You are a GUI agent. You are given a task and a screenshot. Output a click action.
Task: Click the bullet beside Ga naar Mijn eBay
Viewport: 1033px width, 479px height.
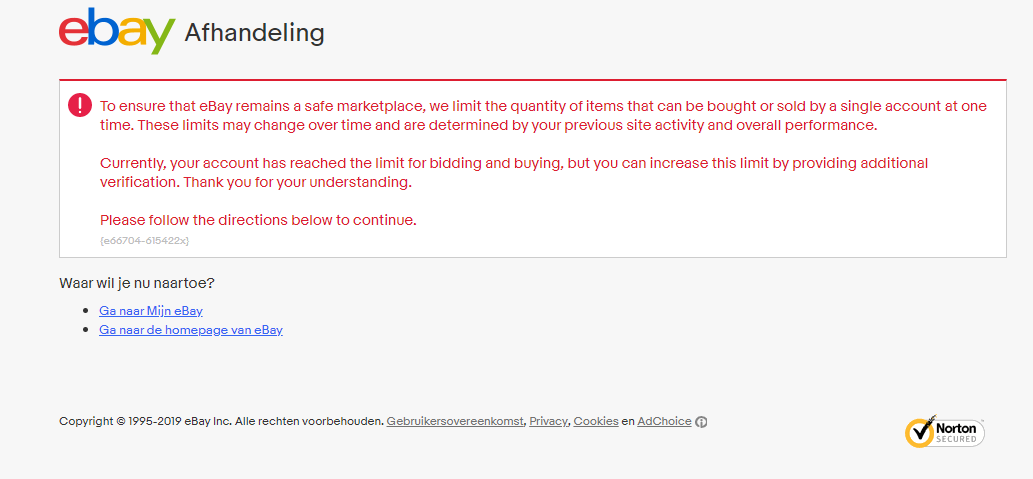86,311
